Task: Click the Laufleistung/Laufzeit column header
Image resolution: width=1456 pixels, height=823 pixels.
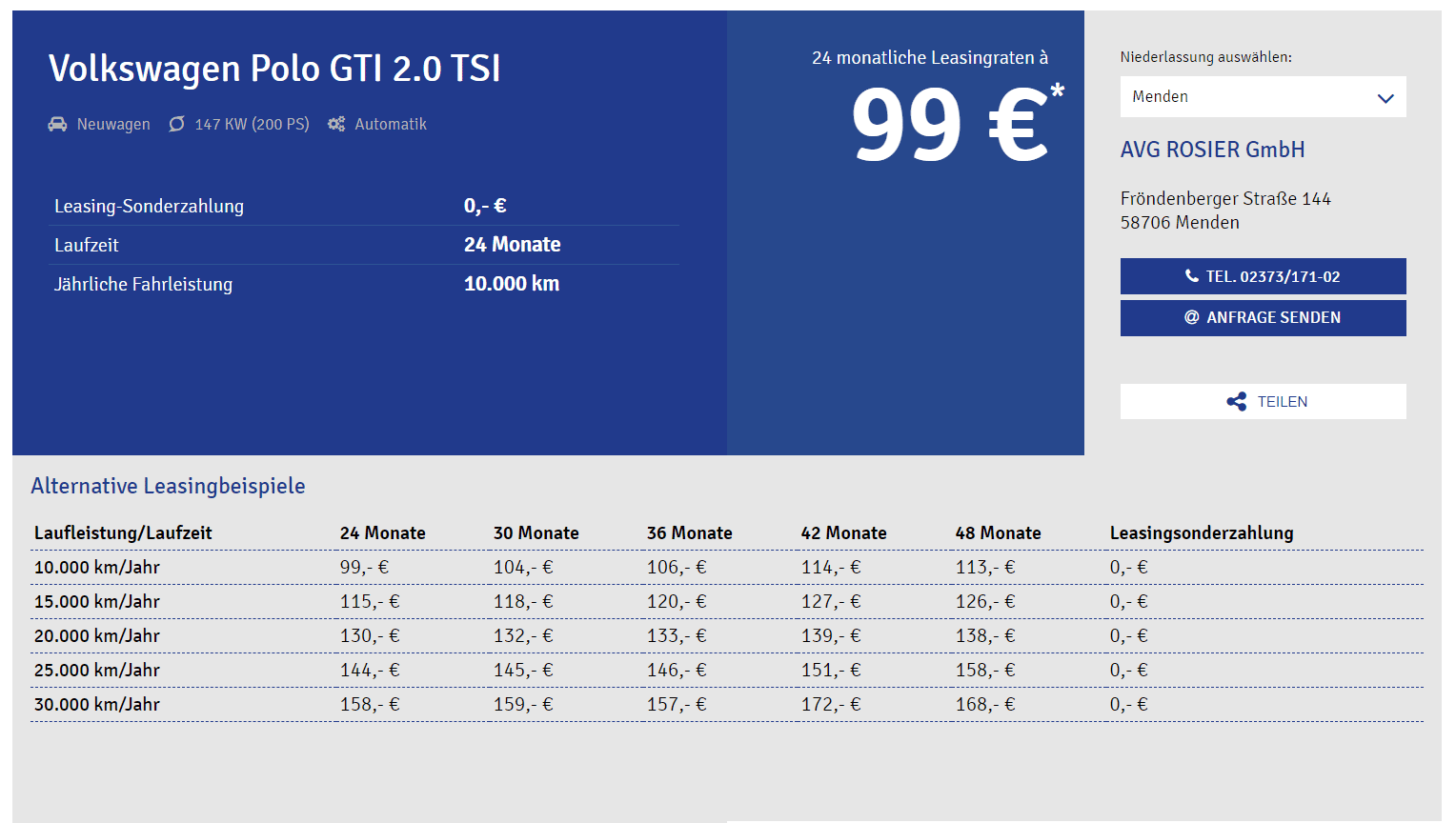Action: [123, 533]
